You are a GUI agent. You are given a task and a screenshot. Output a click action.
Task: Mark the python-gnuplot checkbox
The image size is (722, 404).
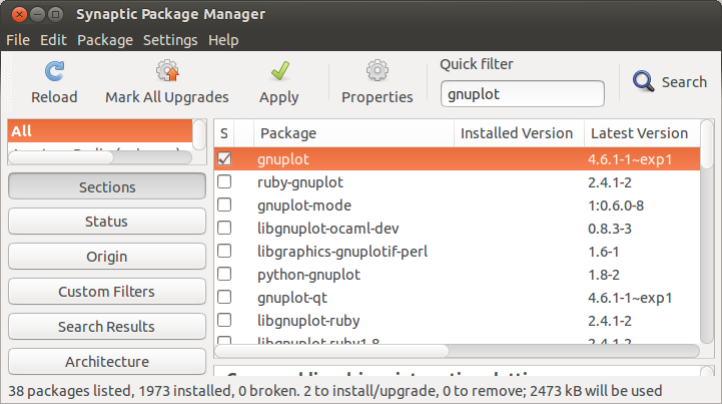click(x=225, y=274)
